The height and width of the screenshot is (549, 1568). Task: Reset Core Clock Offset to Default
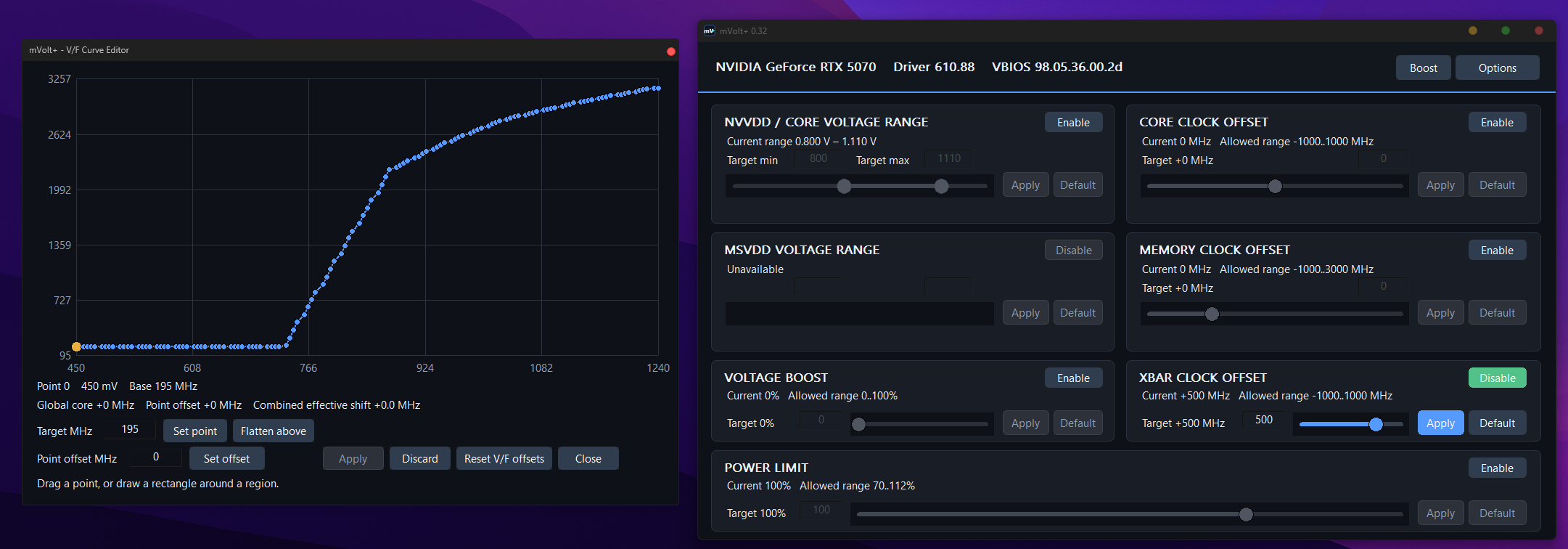pos(1498,184)
